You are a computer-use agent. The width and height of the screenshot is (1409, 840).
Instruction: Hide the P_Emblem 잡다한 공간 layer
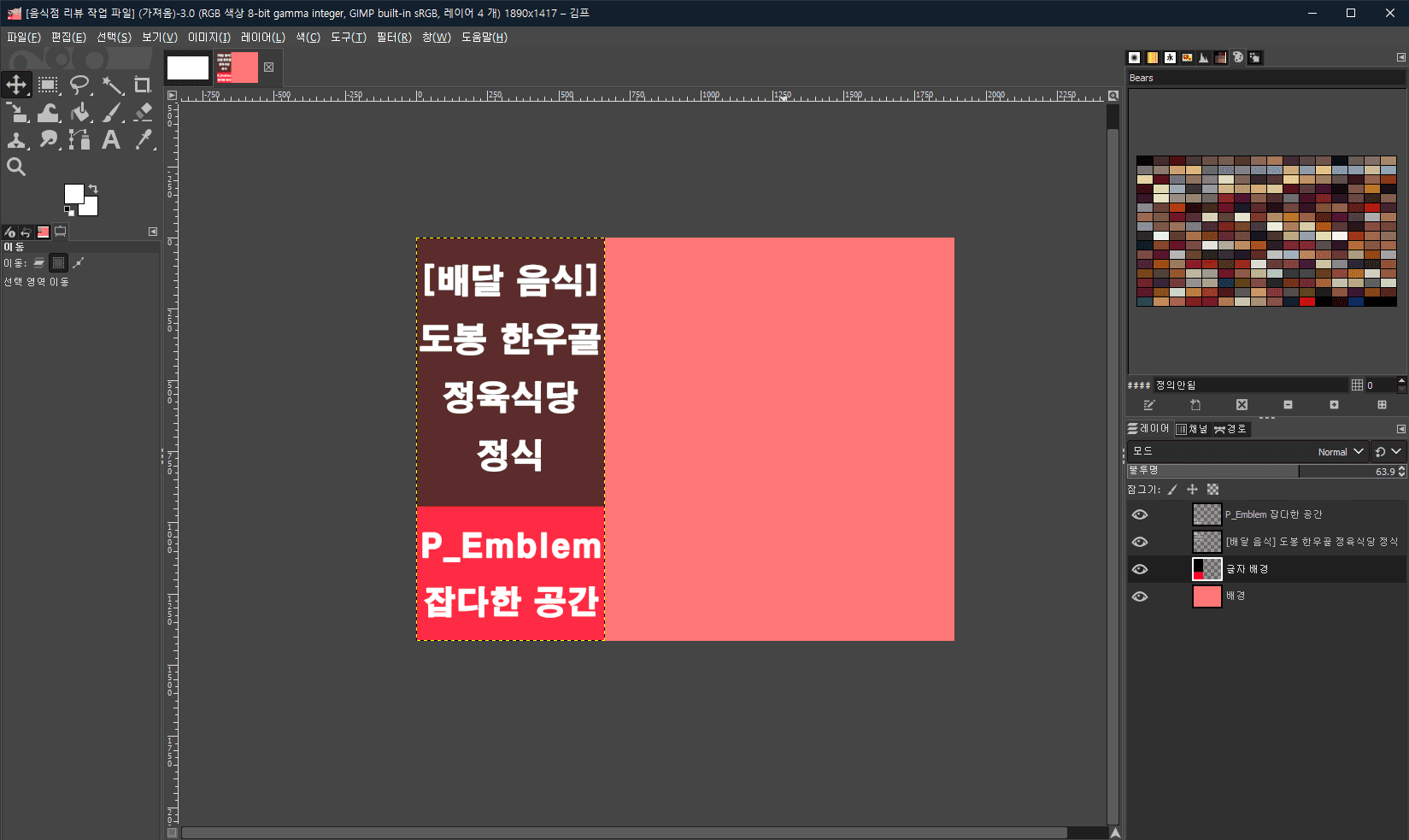[x=1140, y=514]
